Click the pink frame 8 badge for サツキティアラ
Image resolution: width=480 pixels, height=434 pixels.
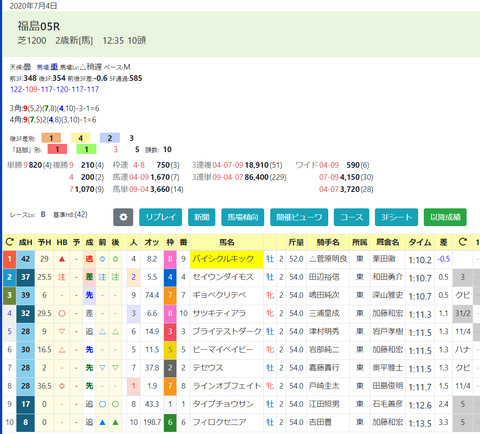(x=170, y=313)
